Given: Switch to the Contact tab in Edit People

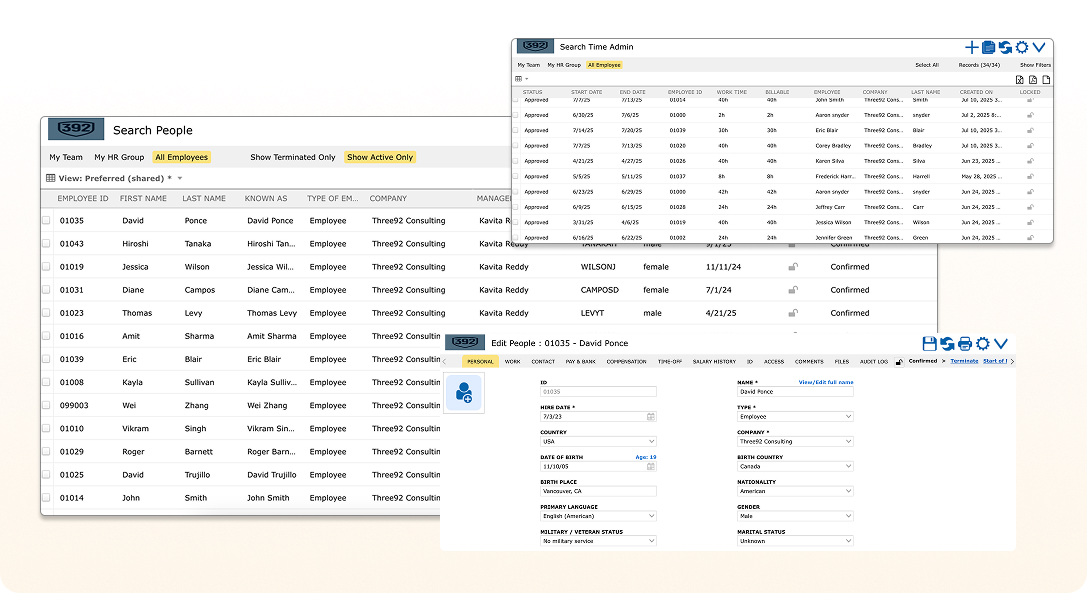Looking at the screenshot, I should click(x=543, y=361).
